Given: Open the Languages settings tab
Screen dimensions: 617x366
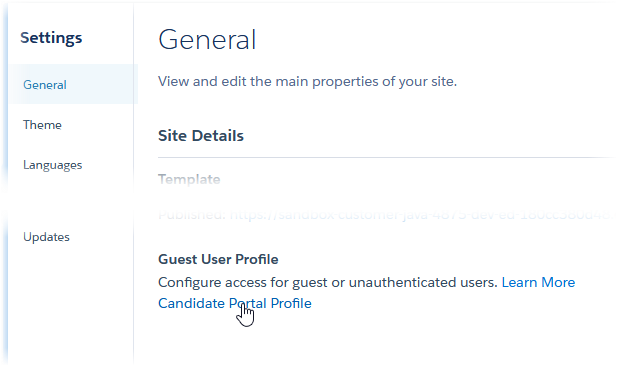Looking at the screenshot, I should click(53, 165).
